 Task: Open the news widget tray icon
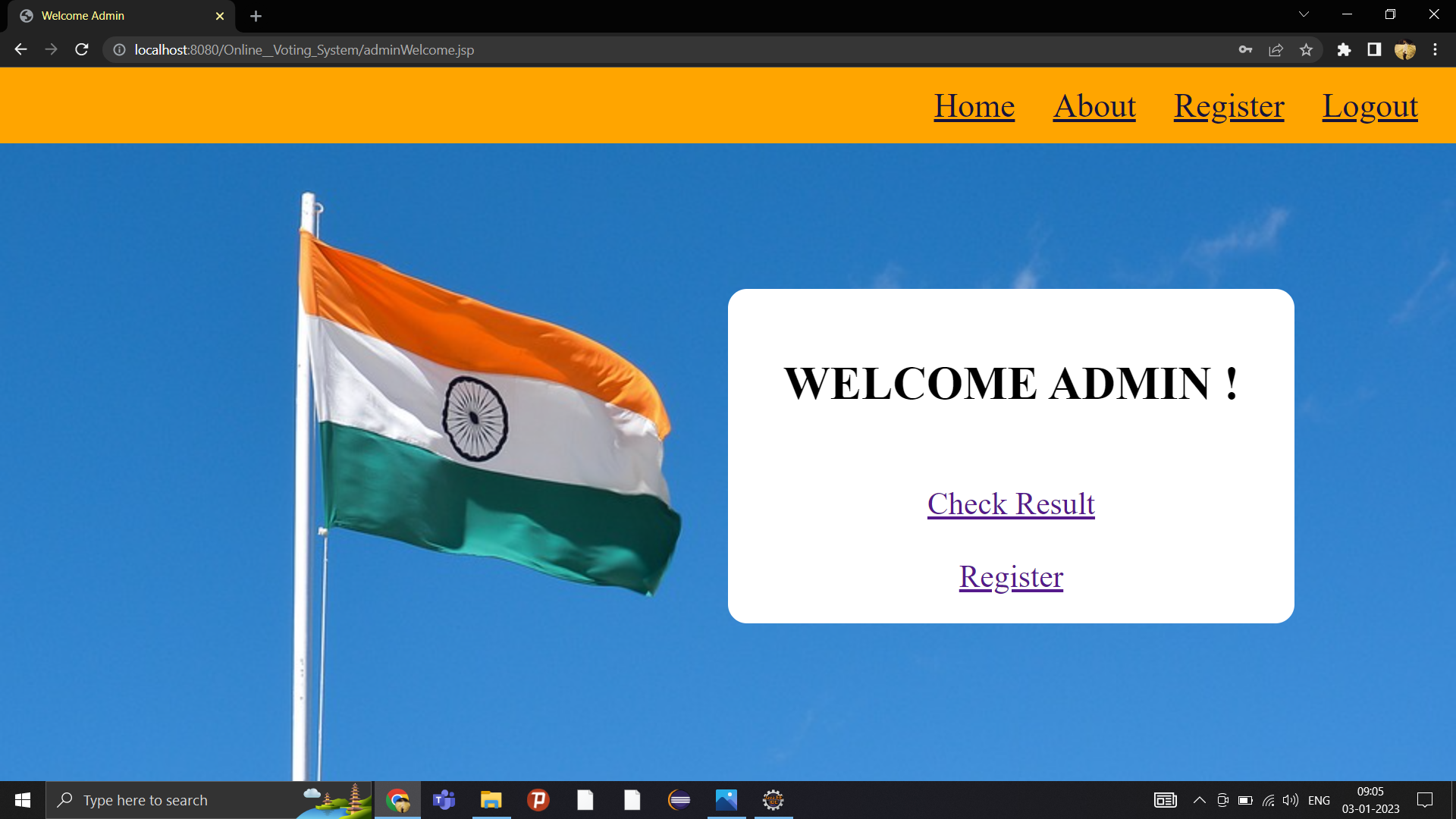pos(1166,800)
